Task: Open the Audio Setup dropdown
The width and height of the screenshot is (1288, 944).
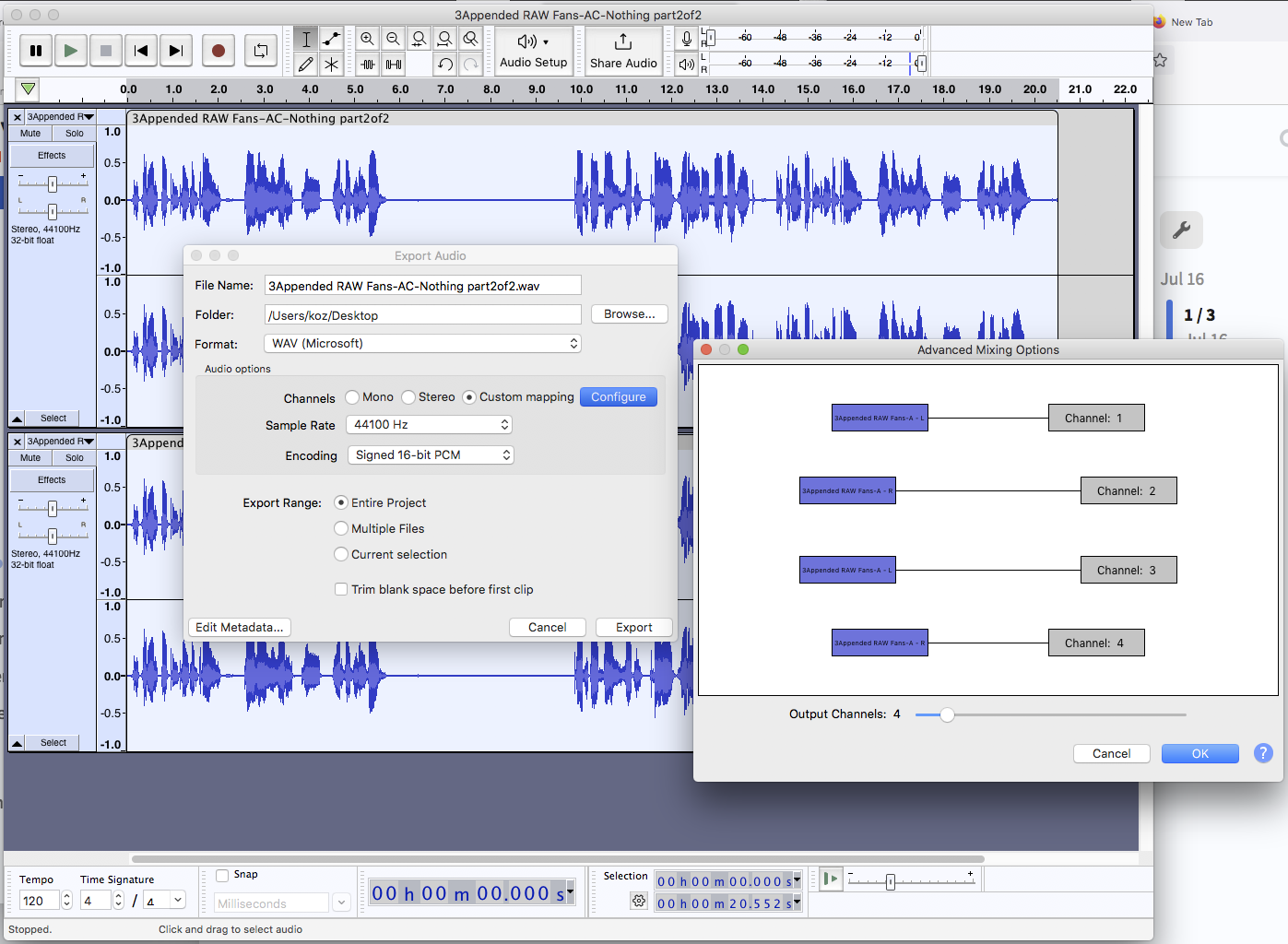Action: 534,51
